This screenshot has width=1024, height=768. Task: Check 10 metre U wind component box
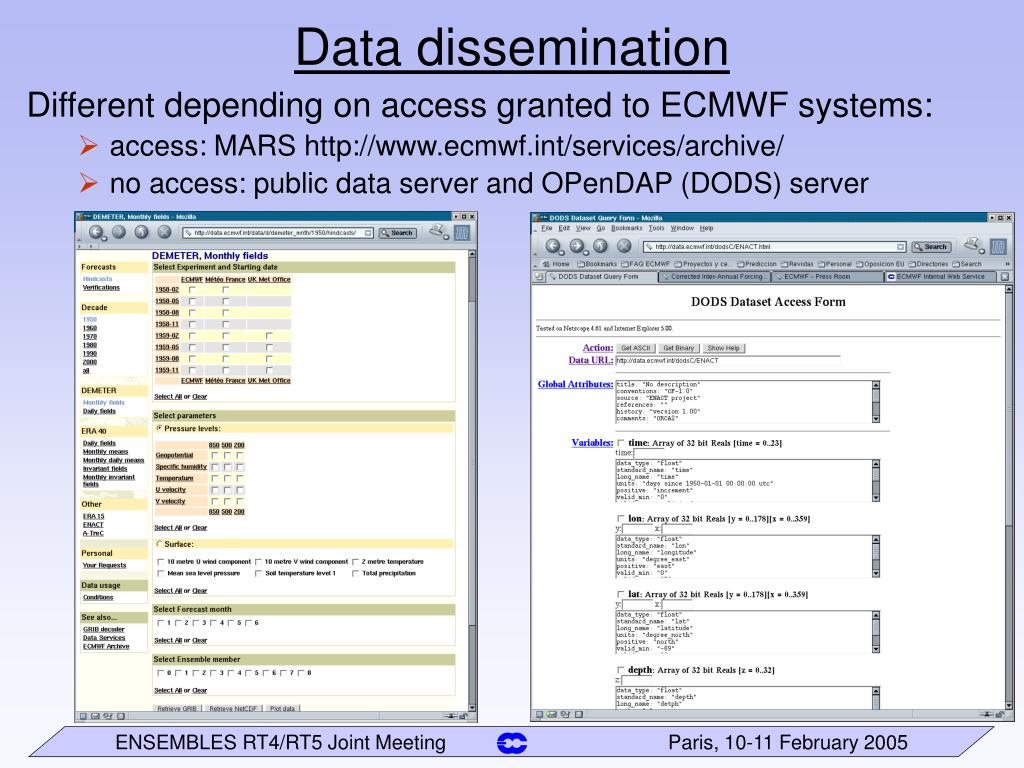[161, 562]
